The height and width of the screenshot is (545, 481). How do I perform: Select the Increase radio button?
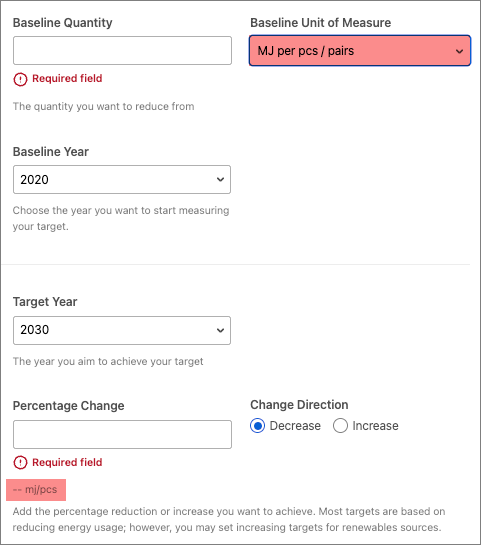coord(340,426)
